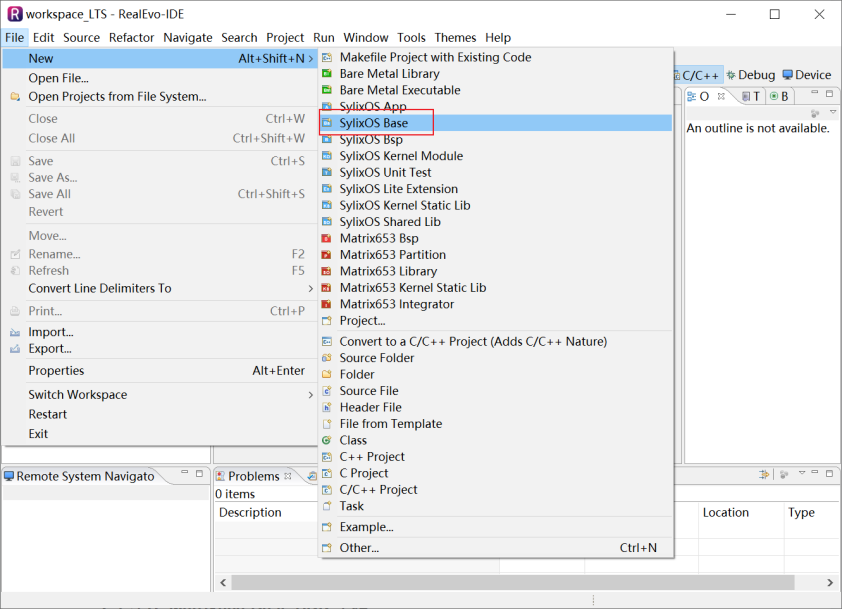Image resolution: width=842 pixels, height=609 pixels.
Task: Click the Matrix653 Library icon
Action: 326,271
